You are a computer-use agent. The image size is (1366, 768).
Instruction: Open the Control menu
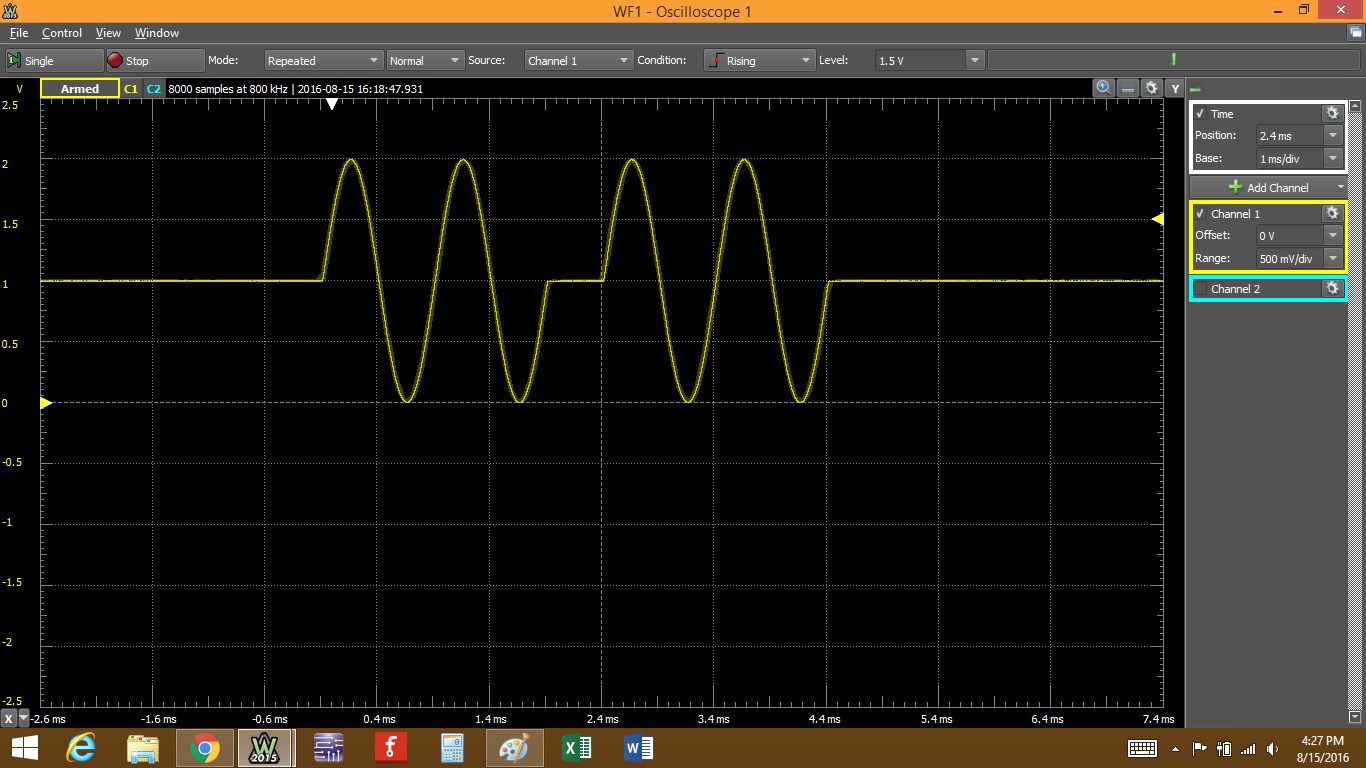point(62,33)
